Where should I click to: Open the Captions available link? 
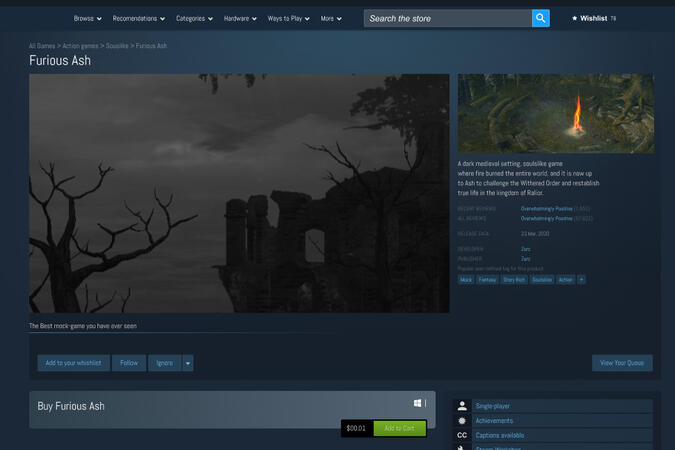500,435
